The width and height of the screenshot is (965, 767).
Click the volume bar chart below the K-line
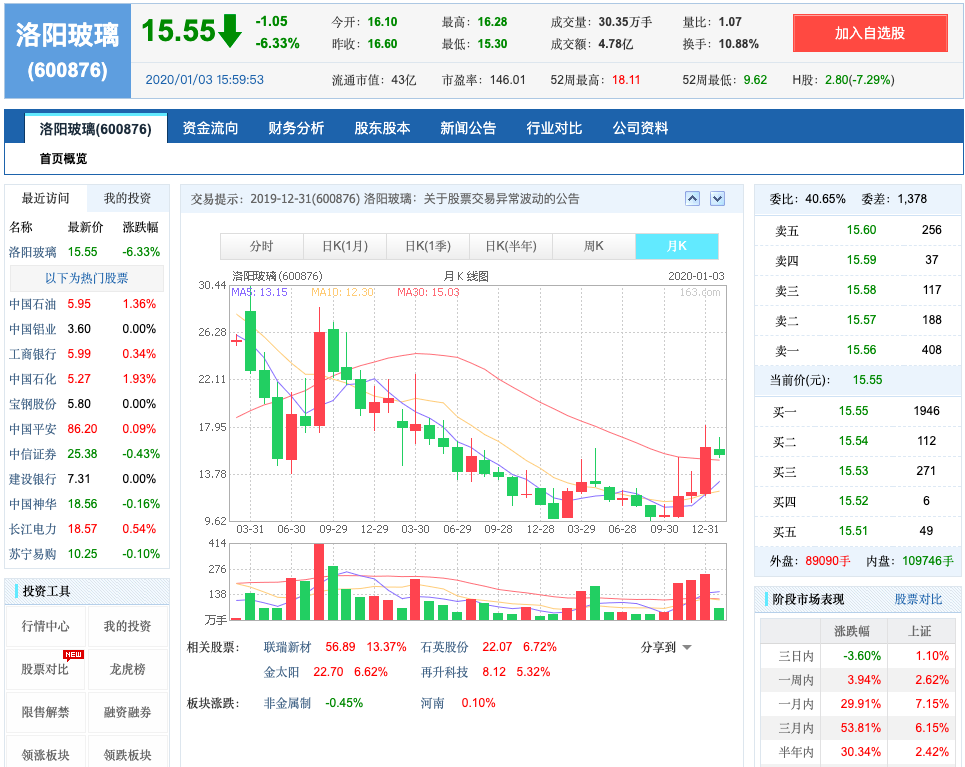478,582
